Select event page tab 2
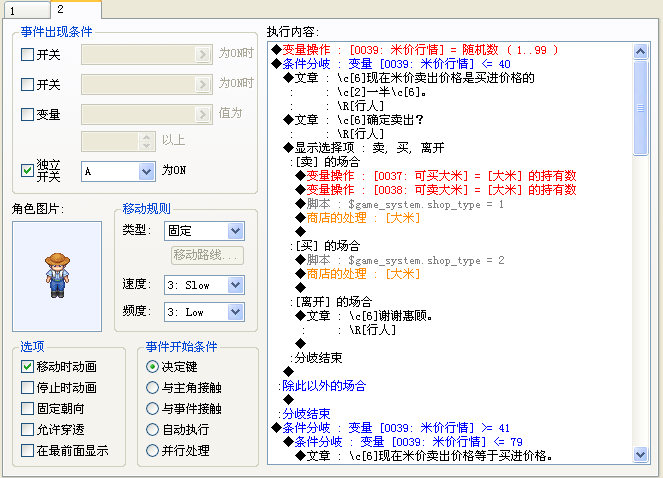 point(76,9)
